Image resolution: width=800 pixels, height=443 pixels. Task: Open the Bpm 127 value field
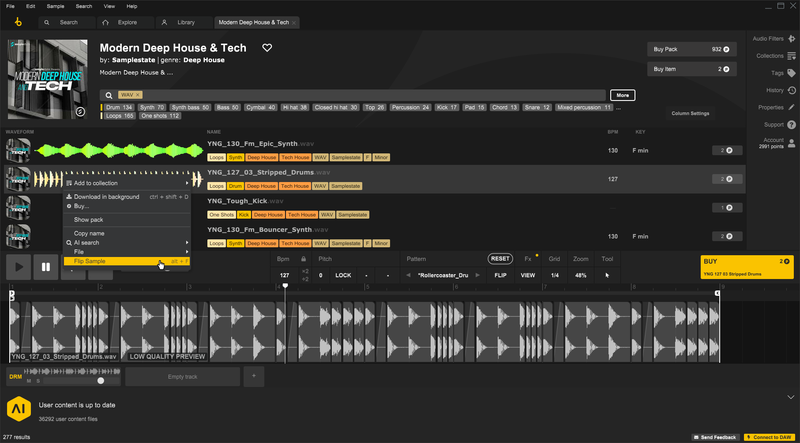[x=284, y=275]
